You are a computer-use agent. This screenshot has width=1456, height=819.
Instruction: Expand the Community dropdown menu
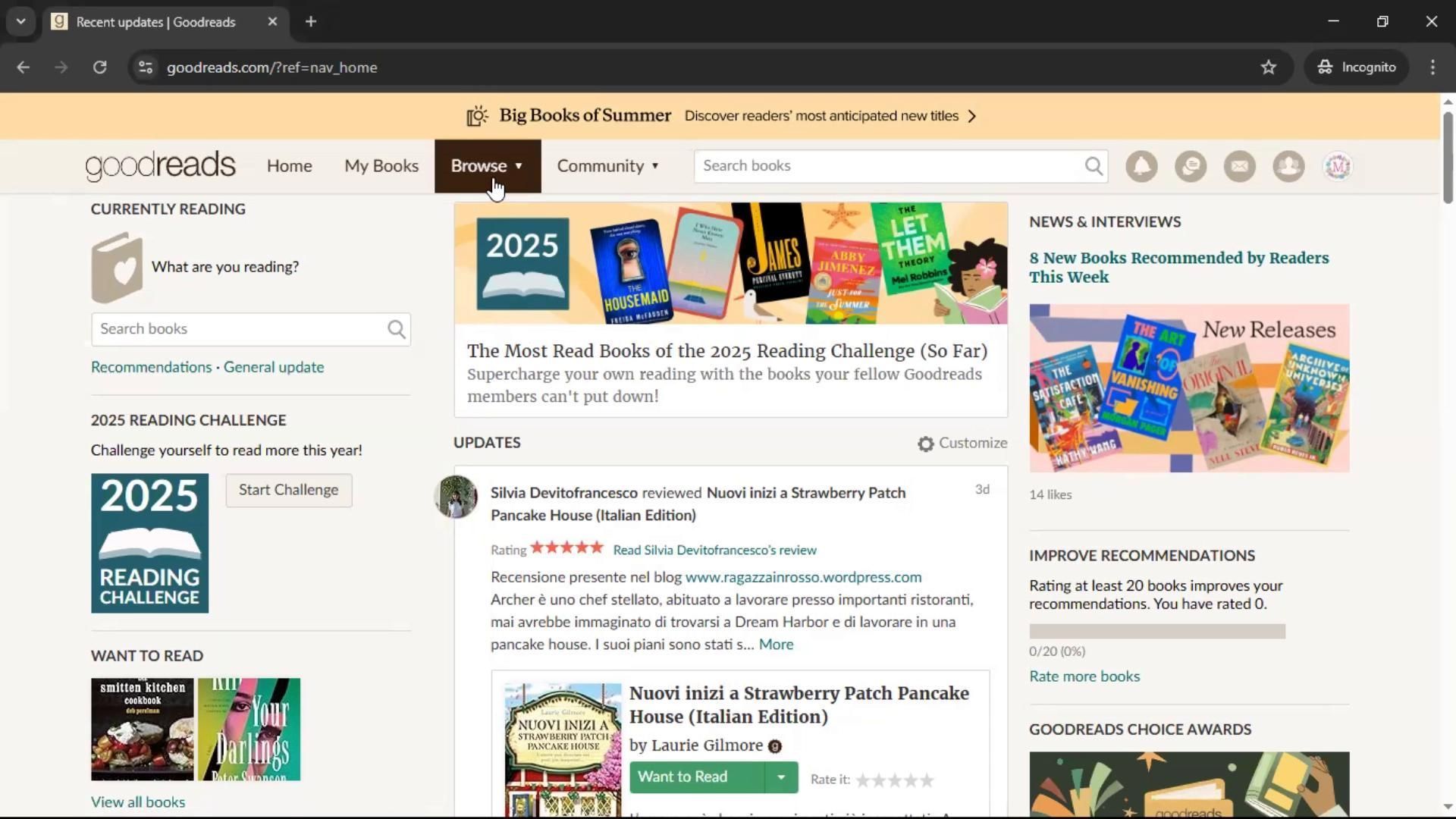click(607, 166)
